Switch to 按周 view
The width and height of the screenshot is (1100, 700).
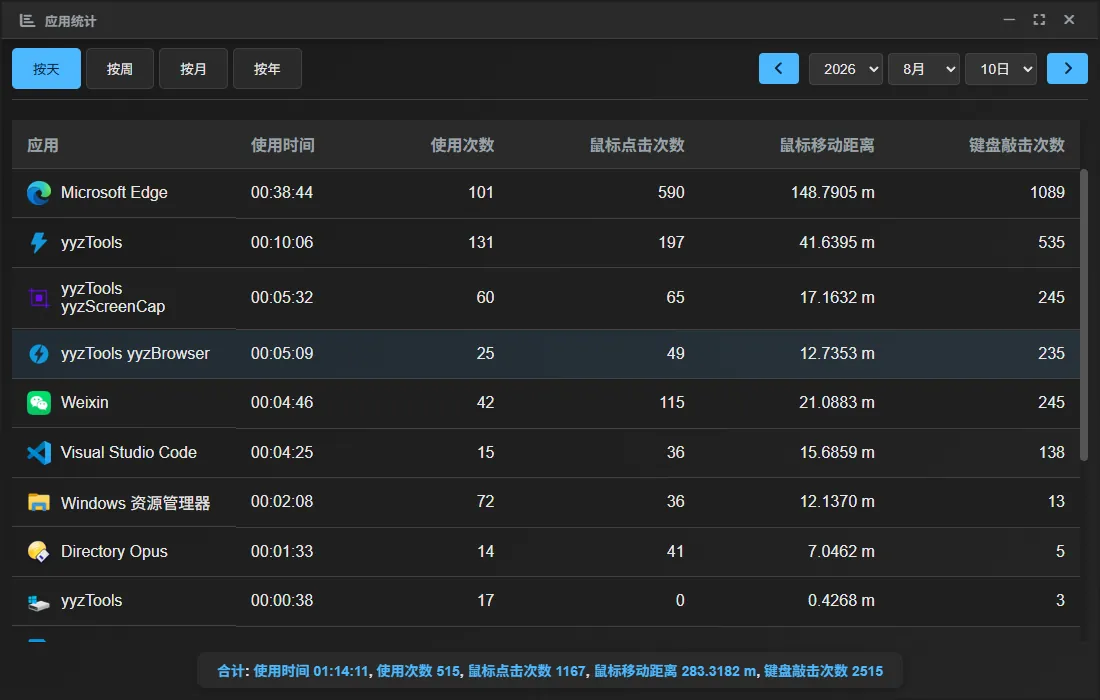[120, 69]
